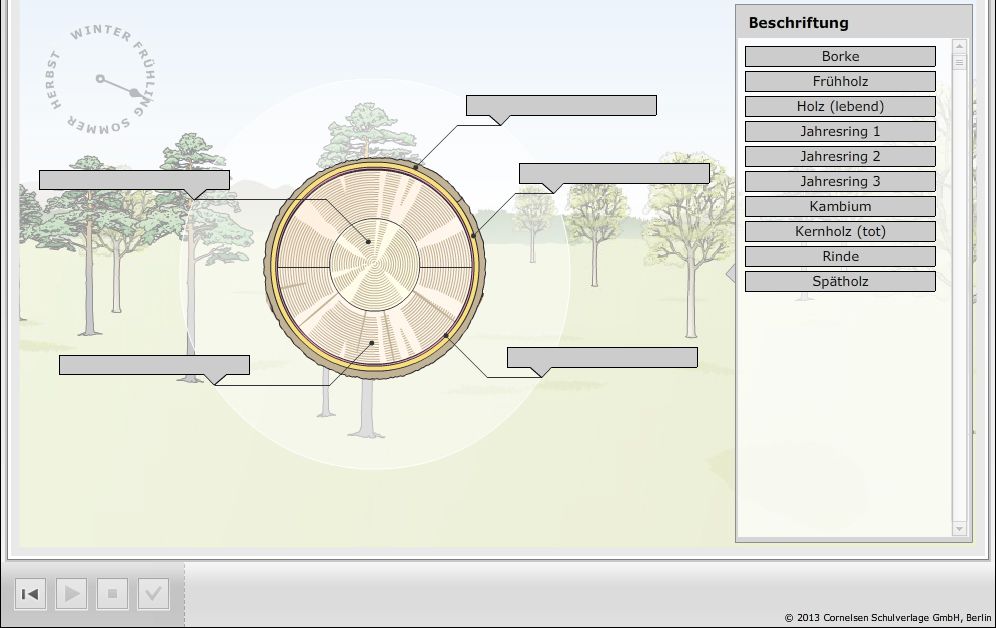The height and width of the screenshot is (628, 996).
Task: Click the skip-to-start playback button
Action: tap(30, 594)
